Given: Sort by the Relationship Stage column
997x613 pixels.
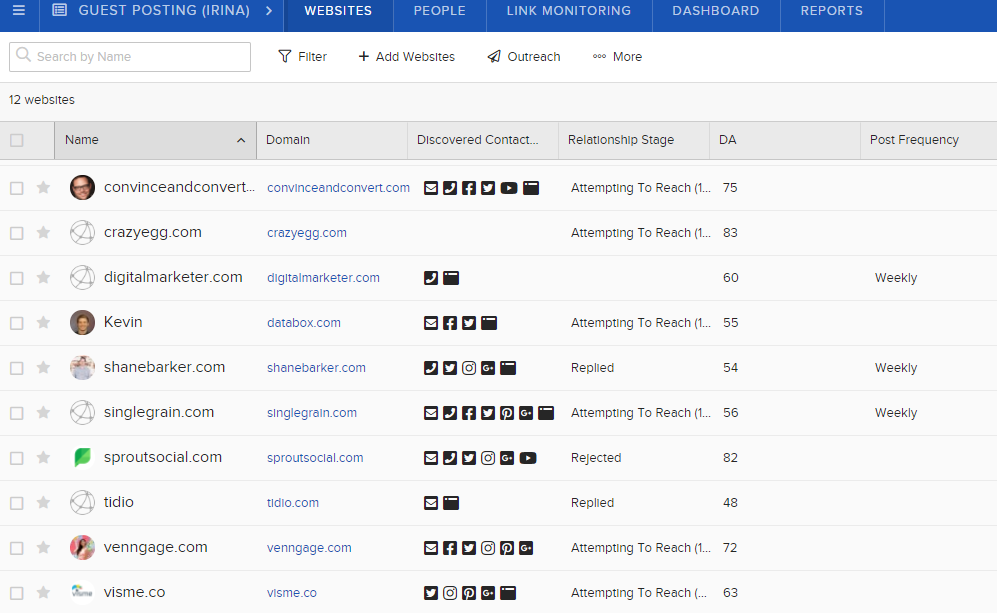Looking at the screenshot, I should (x=621, y=140).
